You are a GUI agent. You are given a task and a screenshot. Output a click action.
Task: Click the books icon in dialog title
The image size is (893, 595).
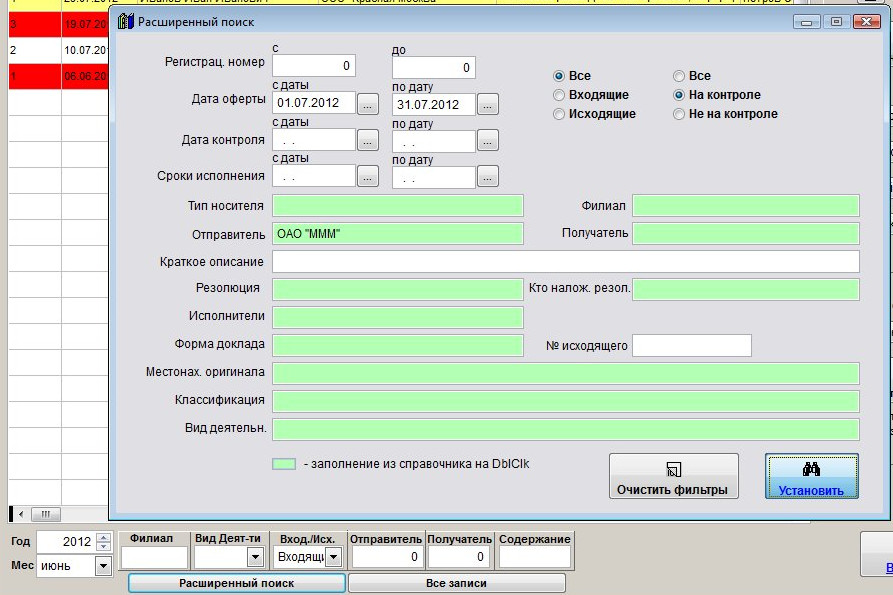click(x=126, y=22)
